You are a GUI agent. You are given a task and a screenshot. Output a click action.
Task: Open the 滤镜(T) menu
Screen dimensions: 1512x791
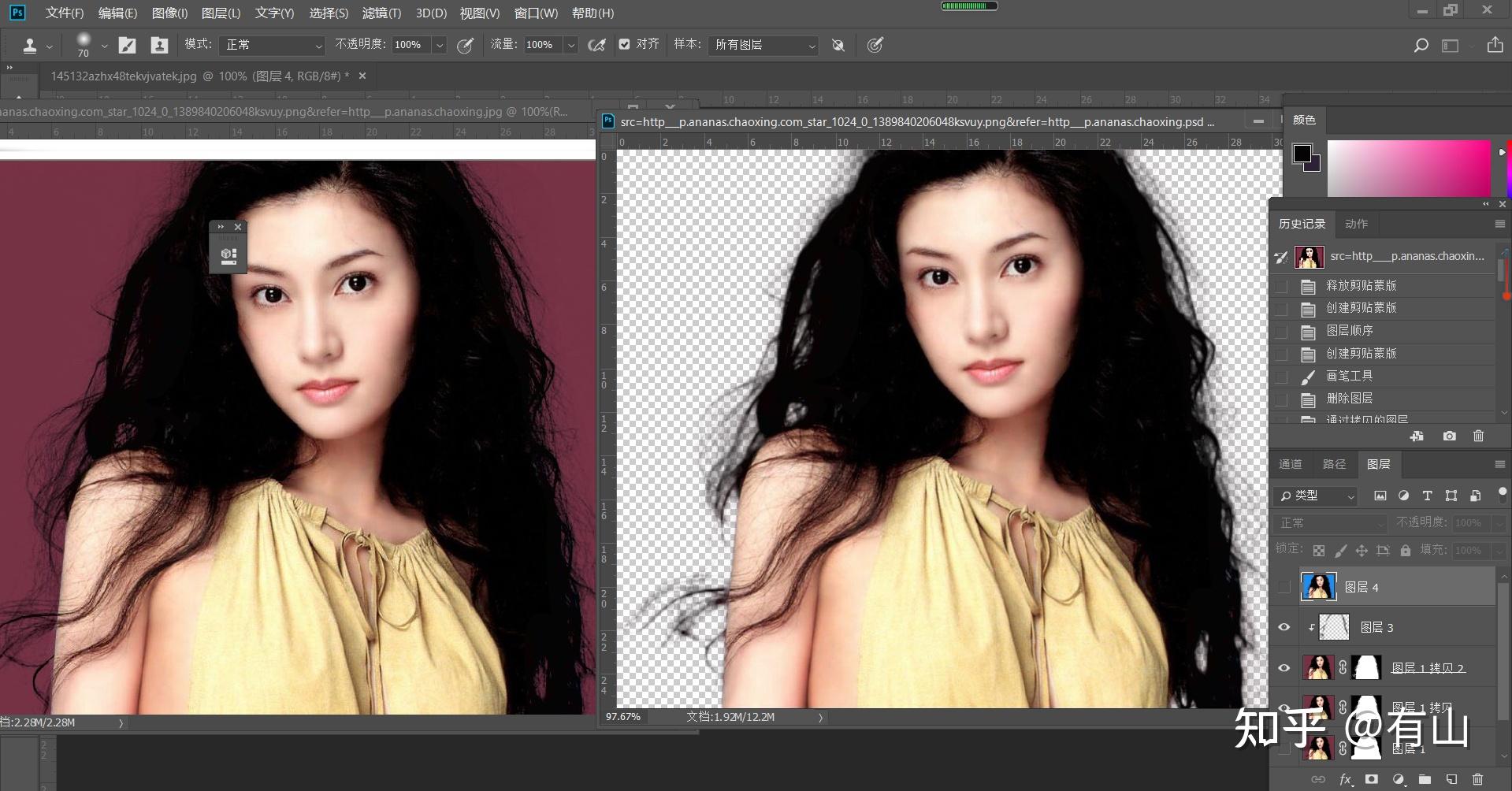[381, 13]
